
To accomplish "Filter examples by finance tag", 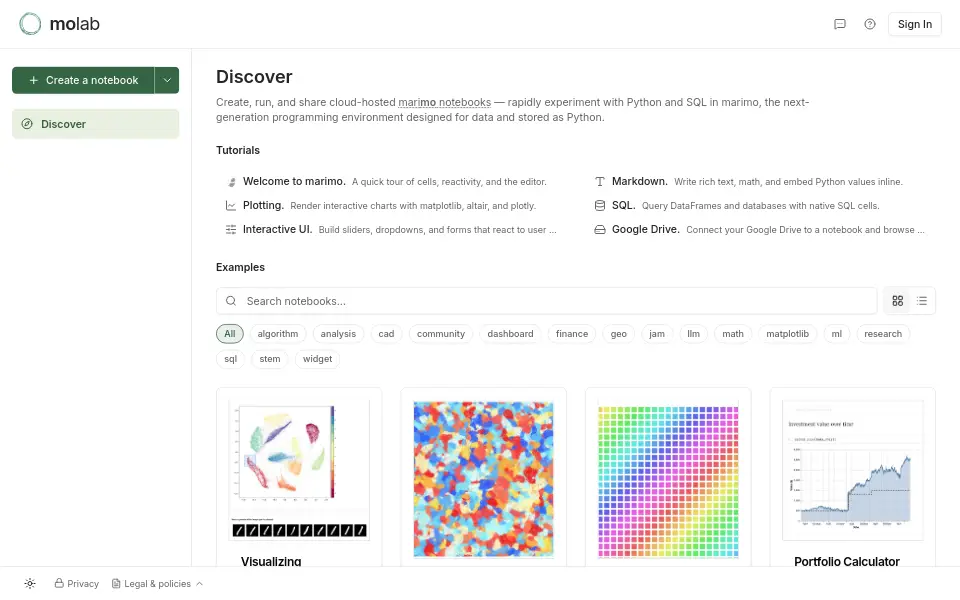I will click(x=572, y=334).
